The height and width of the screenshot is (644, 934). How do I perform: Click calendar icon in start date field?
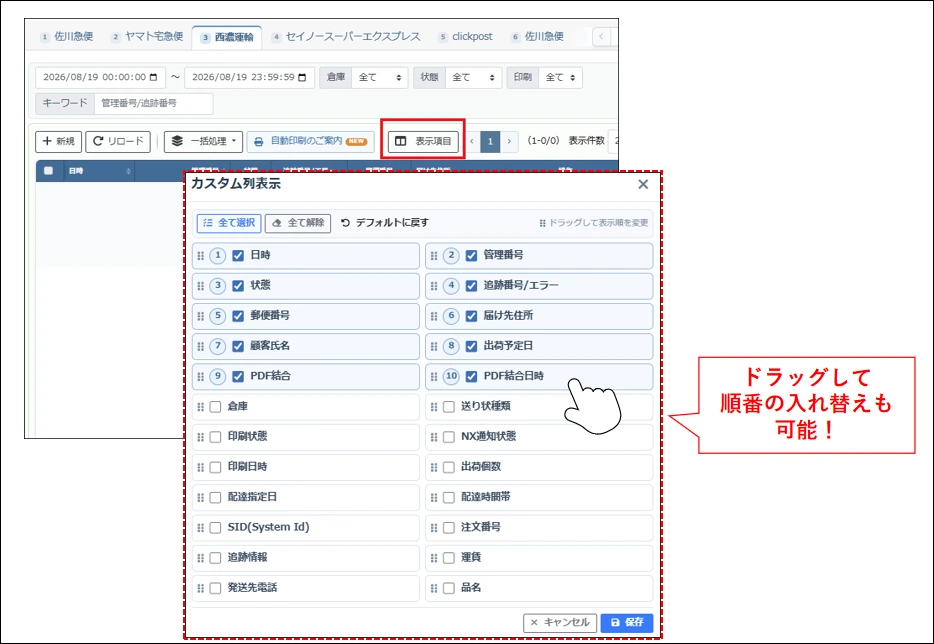click(154, 77)
